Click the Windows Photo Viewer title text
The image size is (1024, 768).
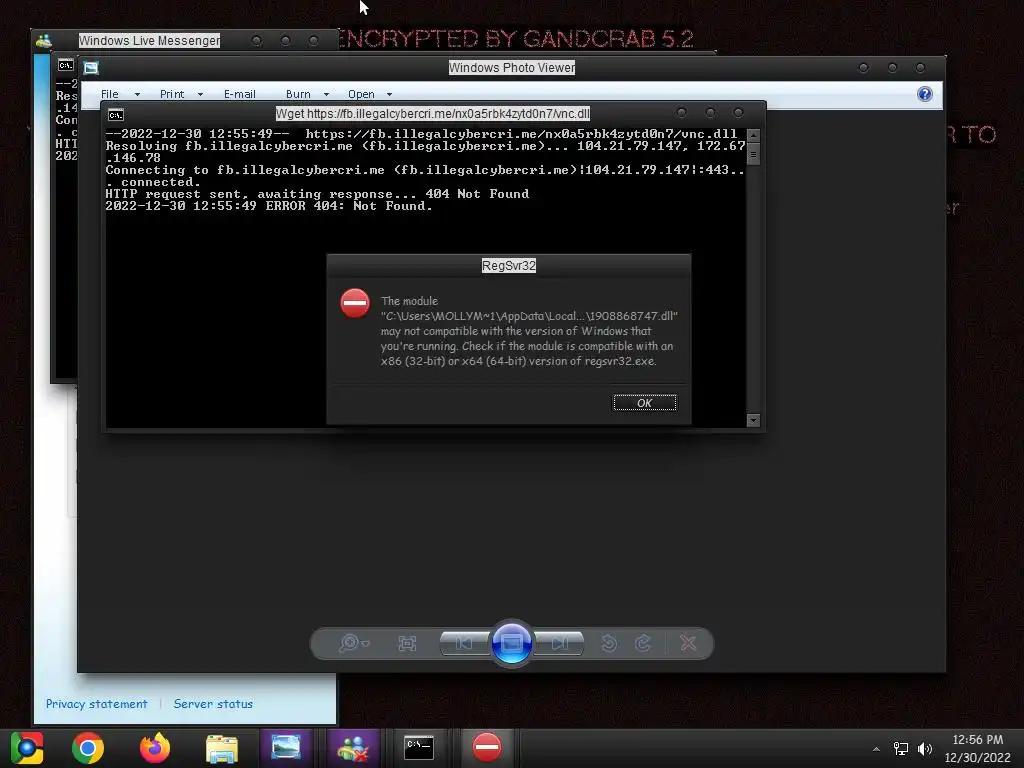pos(511,67)
